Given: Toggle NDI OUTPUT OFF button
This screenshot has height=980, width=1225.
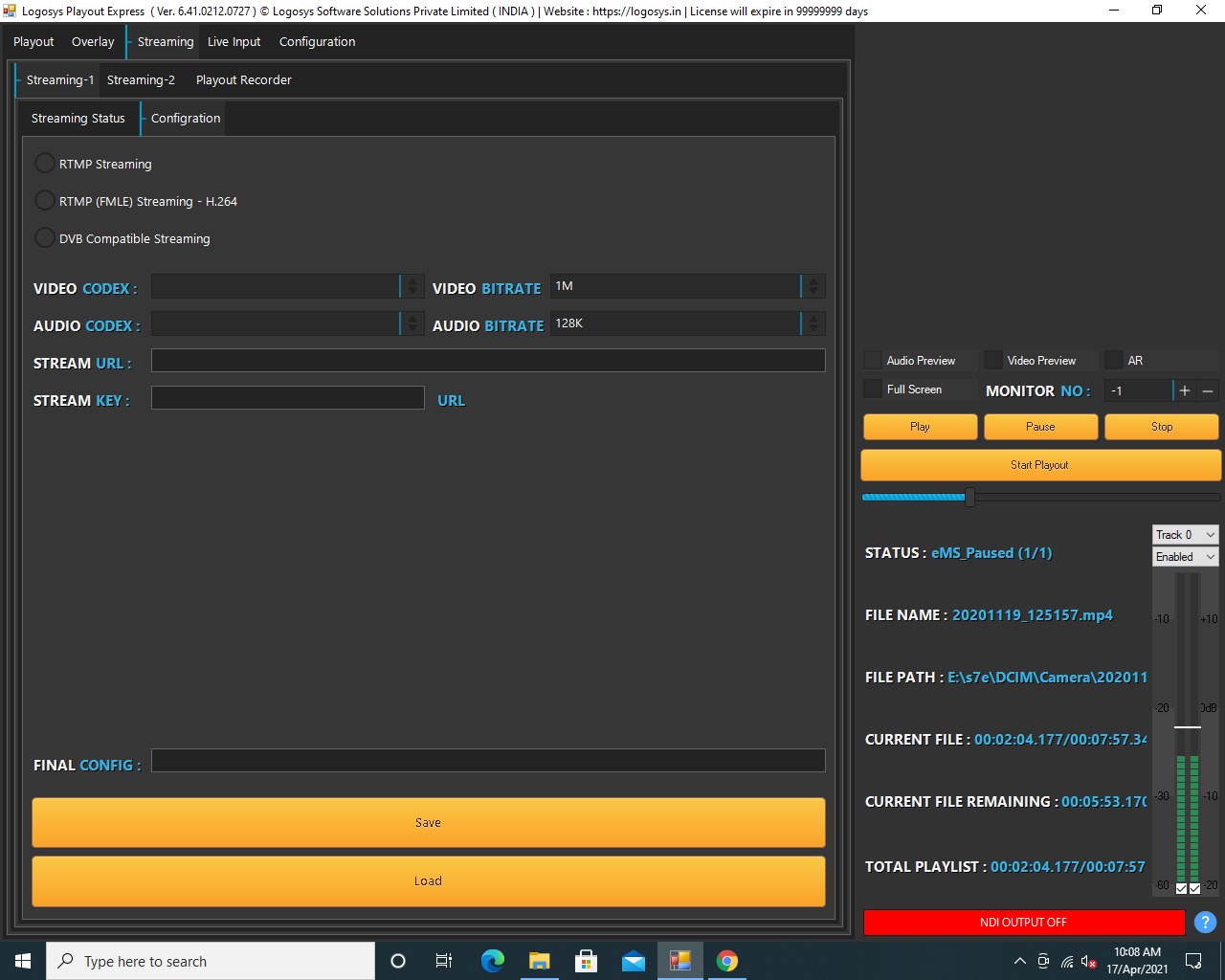Looking at the screenshot, I should 1023,922.
